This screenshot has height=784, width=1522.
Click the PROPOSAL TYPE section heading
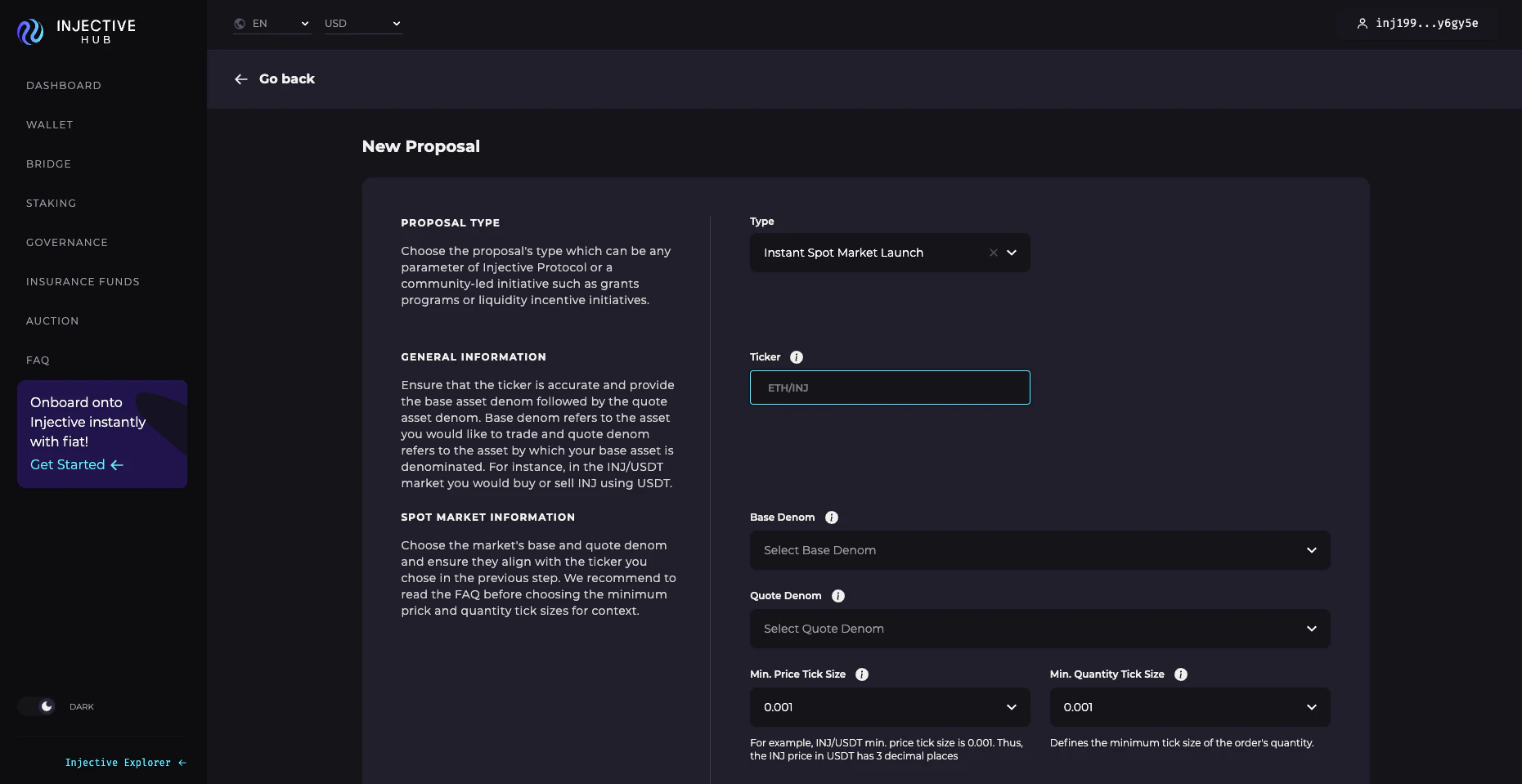(451, 223)
